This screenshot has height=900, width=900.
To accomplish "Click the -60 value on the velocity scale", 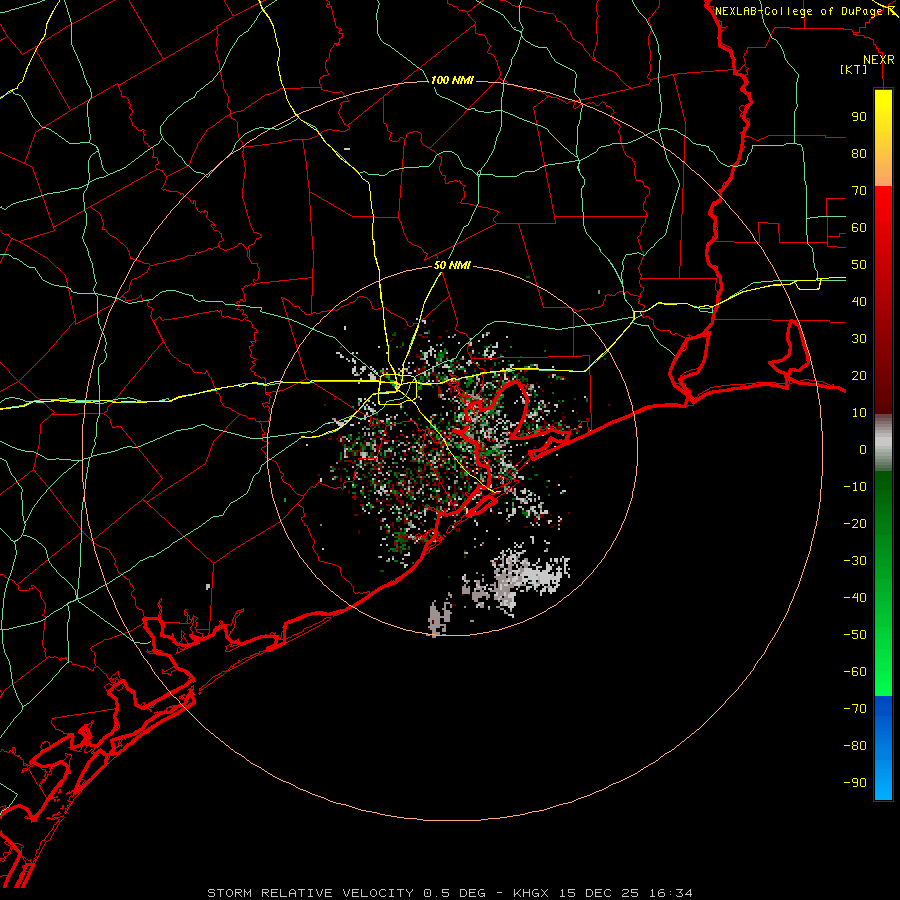I will [x=855, y=672].
